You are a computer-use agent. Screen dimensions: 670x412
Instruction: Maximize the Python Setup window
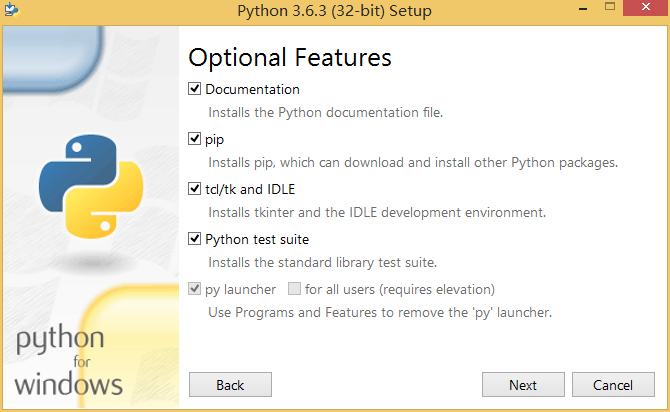(610, 7)
